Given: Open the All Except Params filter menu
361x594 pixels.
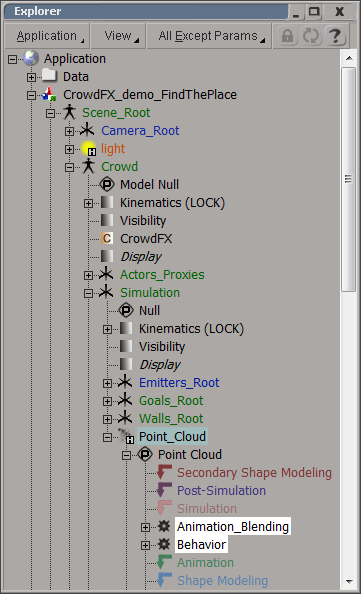Looking at the screenshot, I should pyautogui.click(x=209, y=36).
